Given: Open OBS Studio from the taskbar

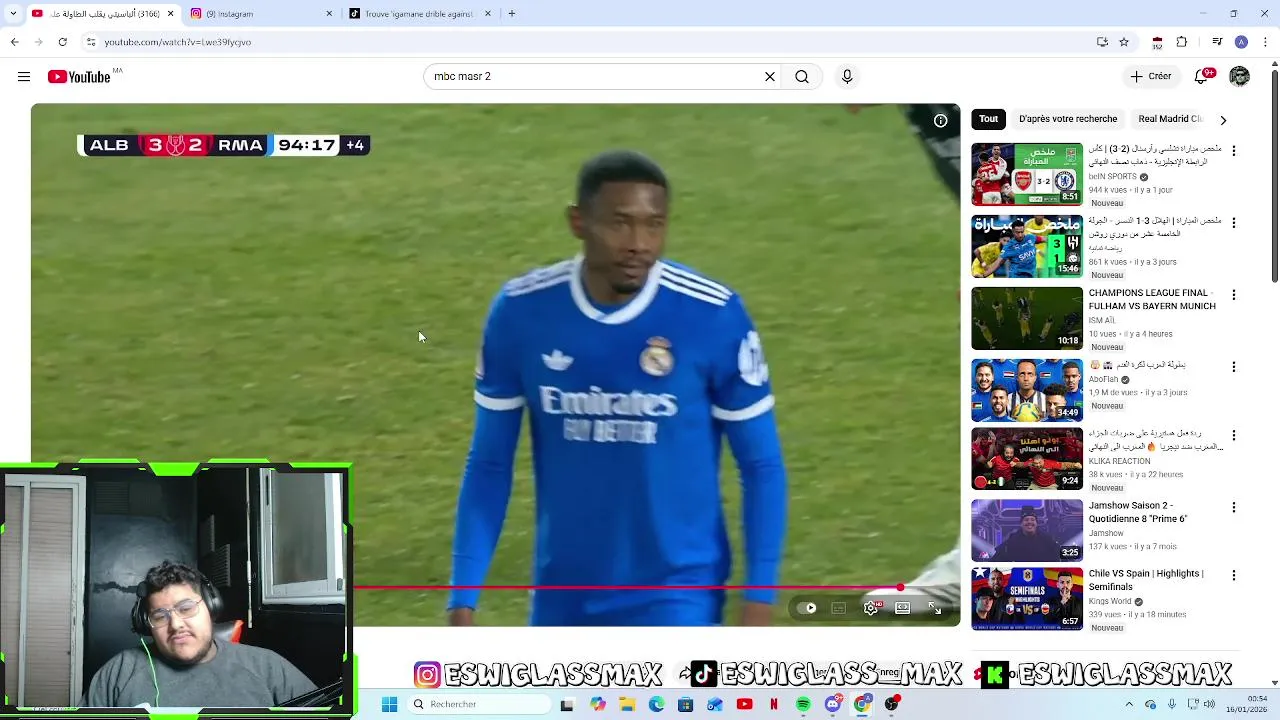Looking at the screenshot, I should coord(891,704).
